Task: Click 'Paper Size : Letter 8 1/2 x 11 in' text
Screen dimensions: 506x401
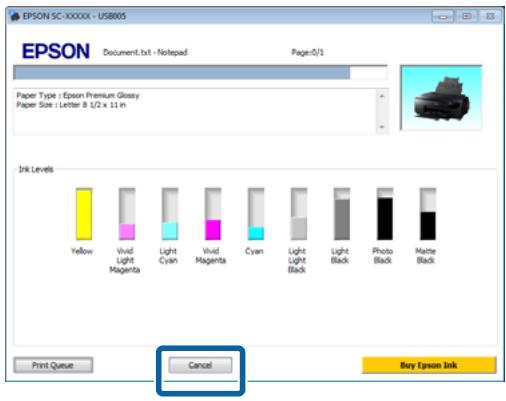Action: click(71, 105)
